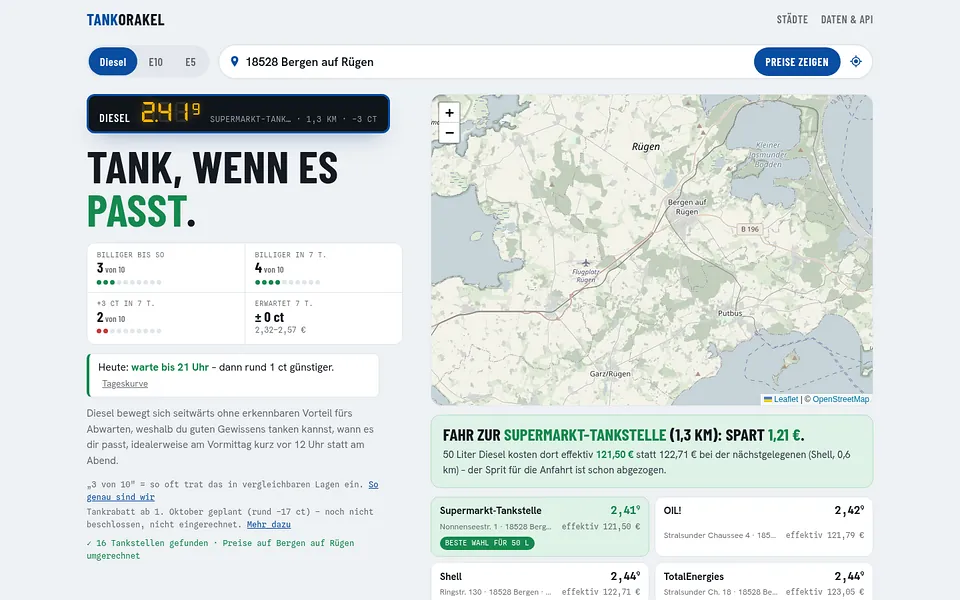Select the Shell station card
This screenshot has height=600, width=960.
[539, 582]
